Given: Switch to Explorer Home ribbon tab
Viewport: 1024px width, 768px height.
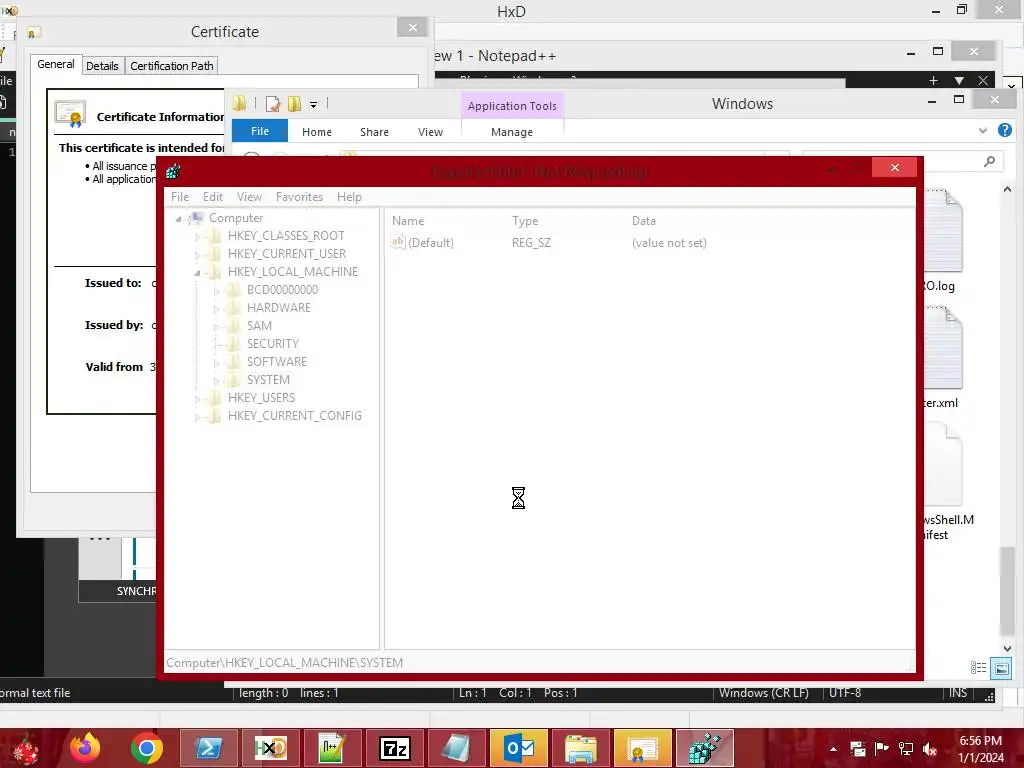Looking at the screenshot, I should point(317,132).
